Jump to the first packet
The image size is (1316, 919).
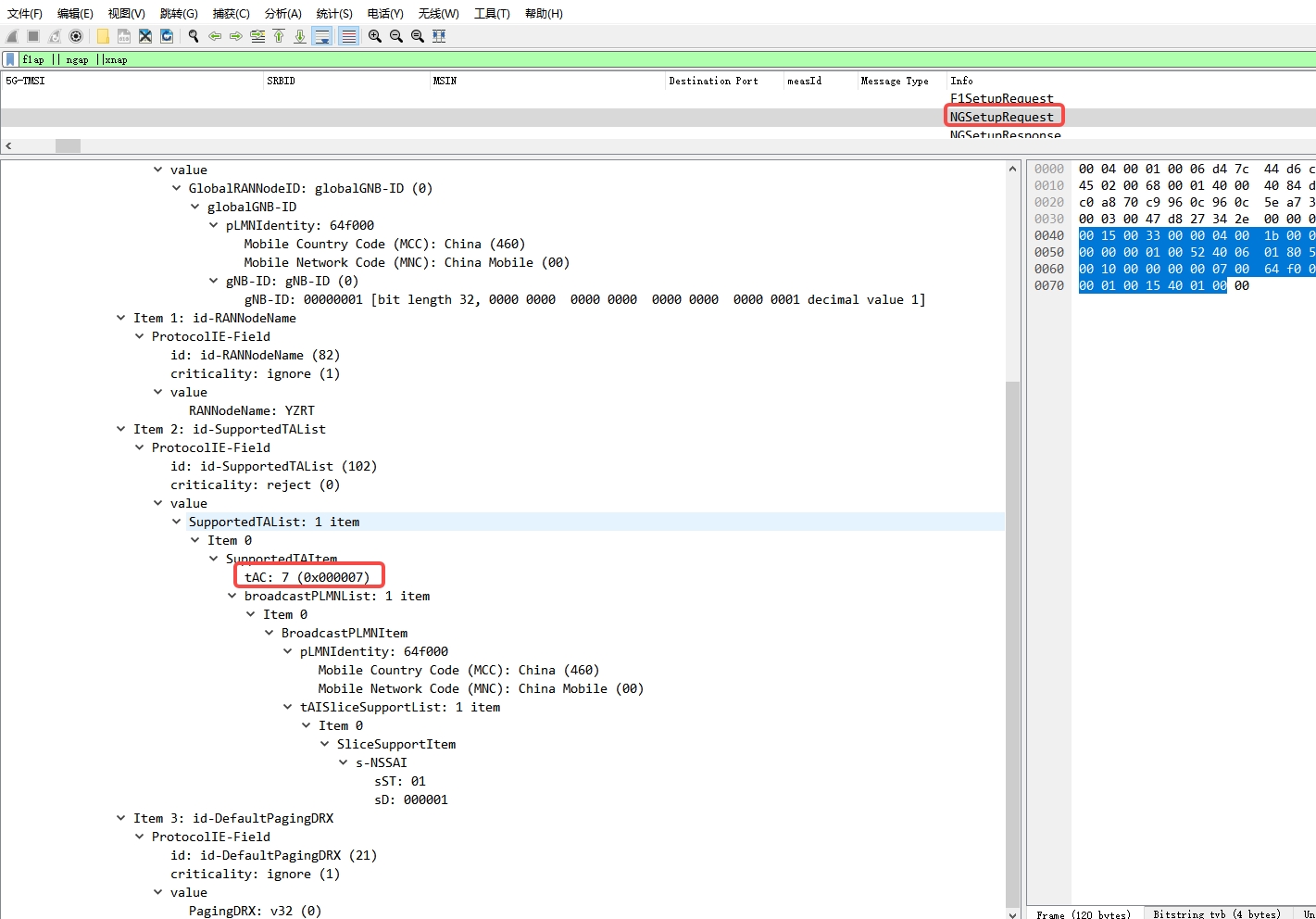pos(279,36)
